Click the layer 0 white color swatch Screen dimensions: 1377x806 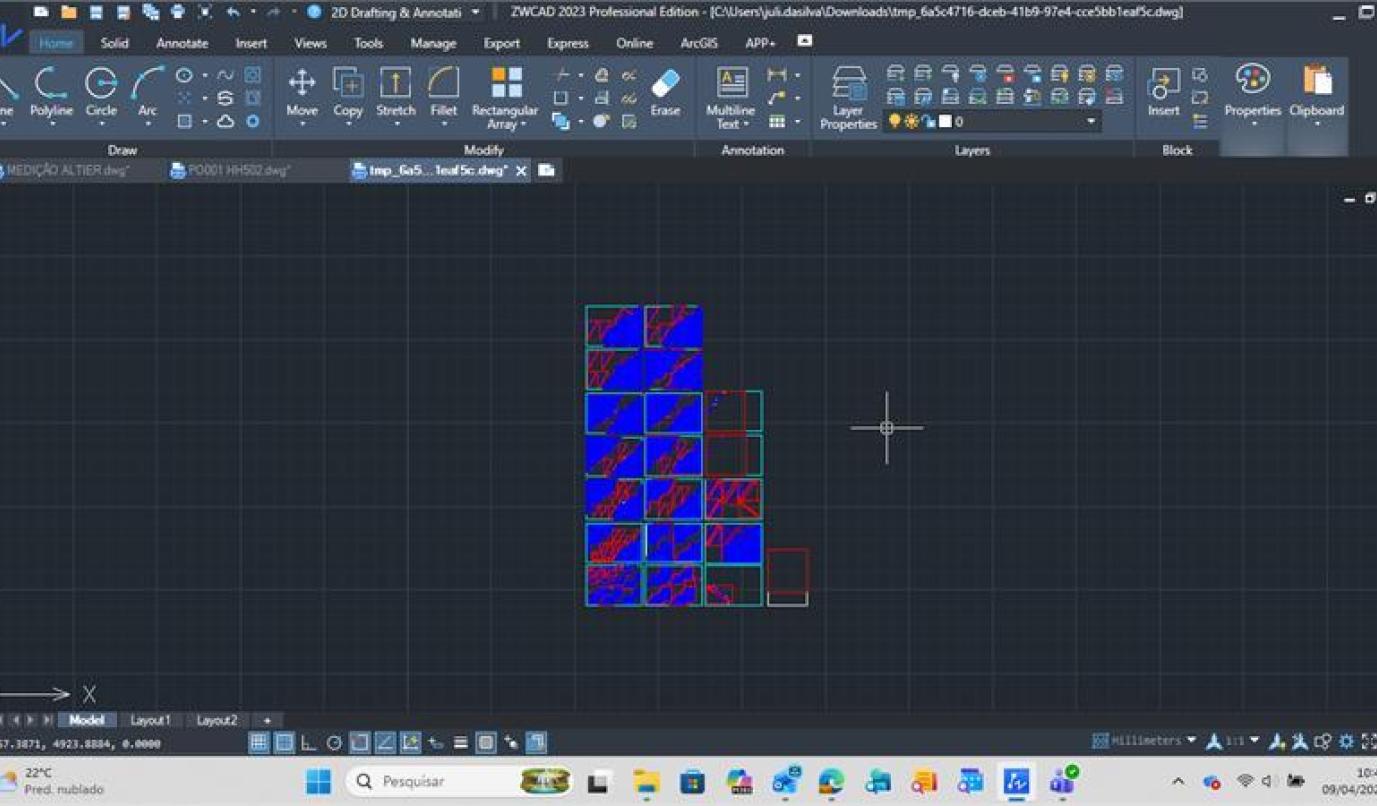point(945,121)
